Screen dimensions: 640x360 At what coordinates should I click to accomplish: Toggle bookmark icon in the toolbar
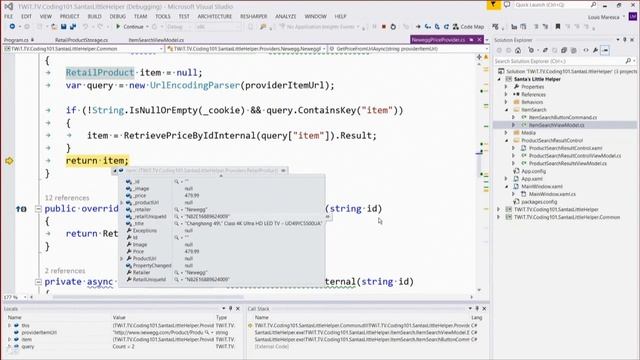(x=558, y=27)
